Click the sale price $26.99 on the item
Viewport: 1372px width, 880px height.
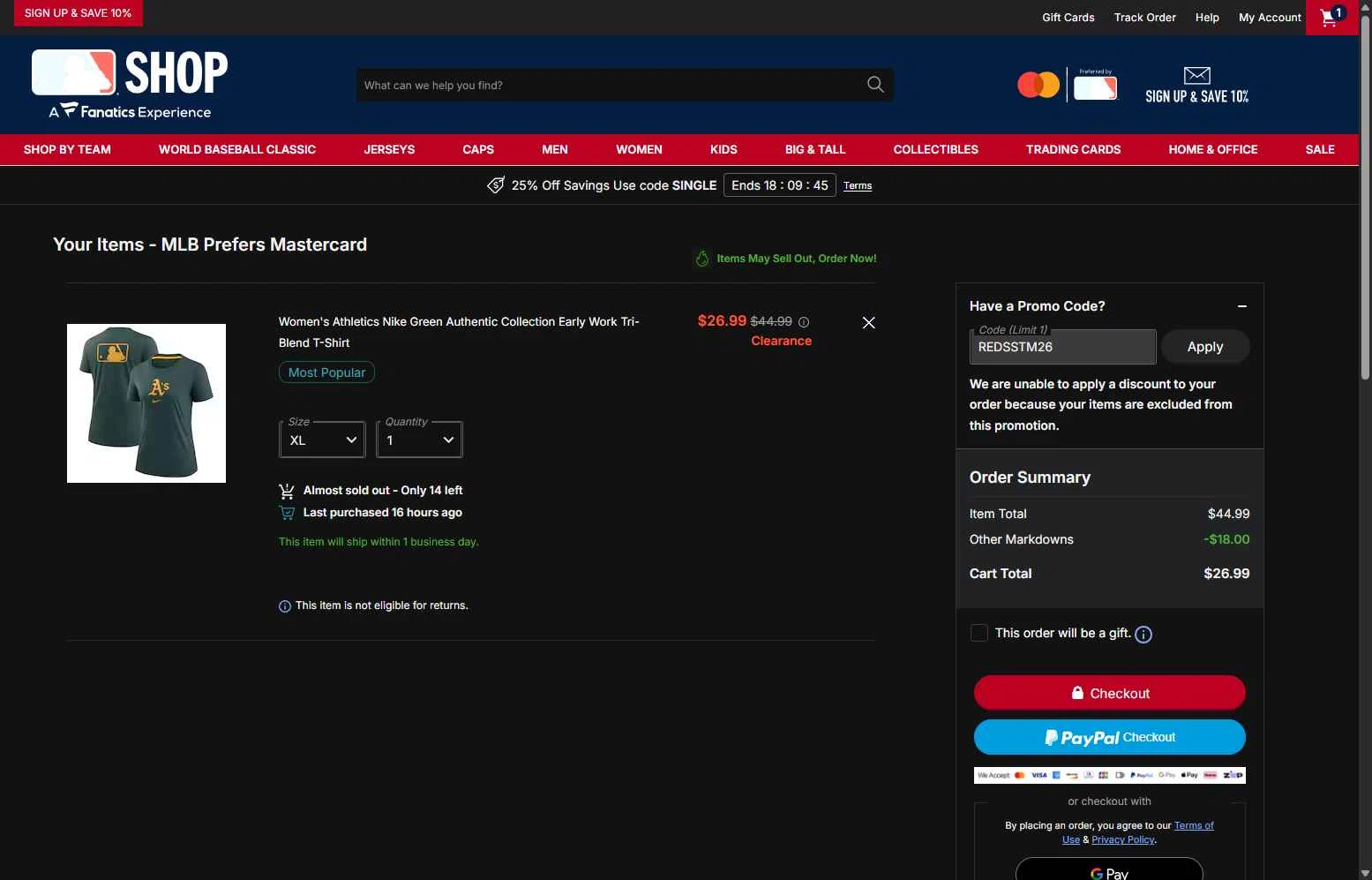[722, 321]
